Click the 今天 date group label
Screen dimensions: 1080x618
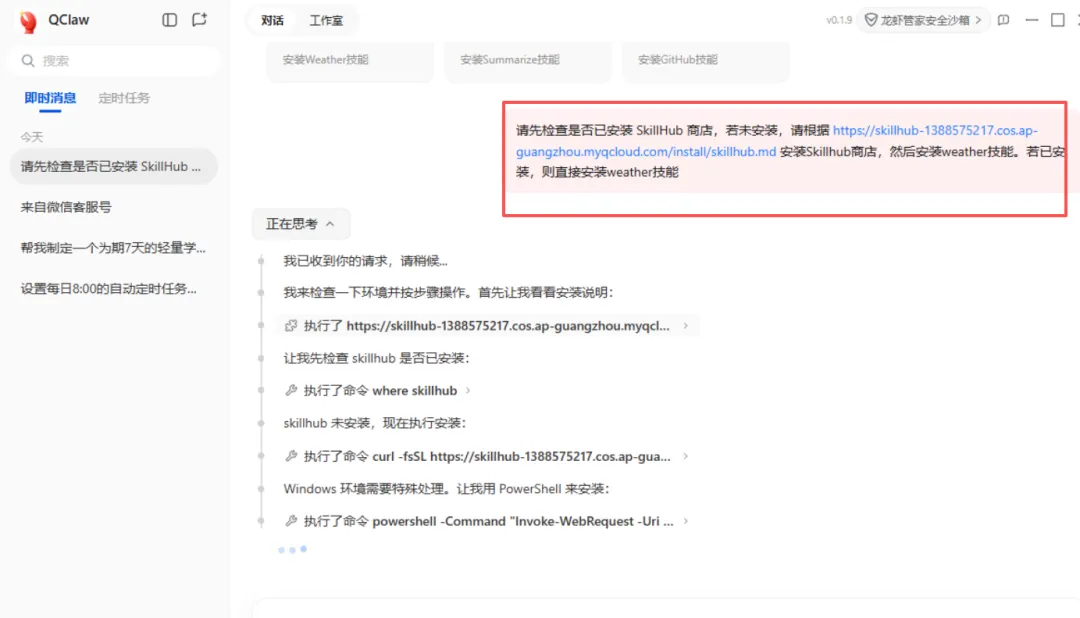pos(32,137)
